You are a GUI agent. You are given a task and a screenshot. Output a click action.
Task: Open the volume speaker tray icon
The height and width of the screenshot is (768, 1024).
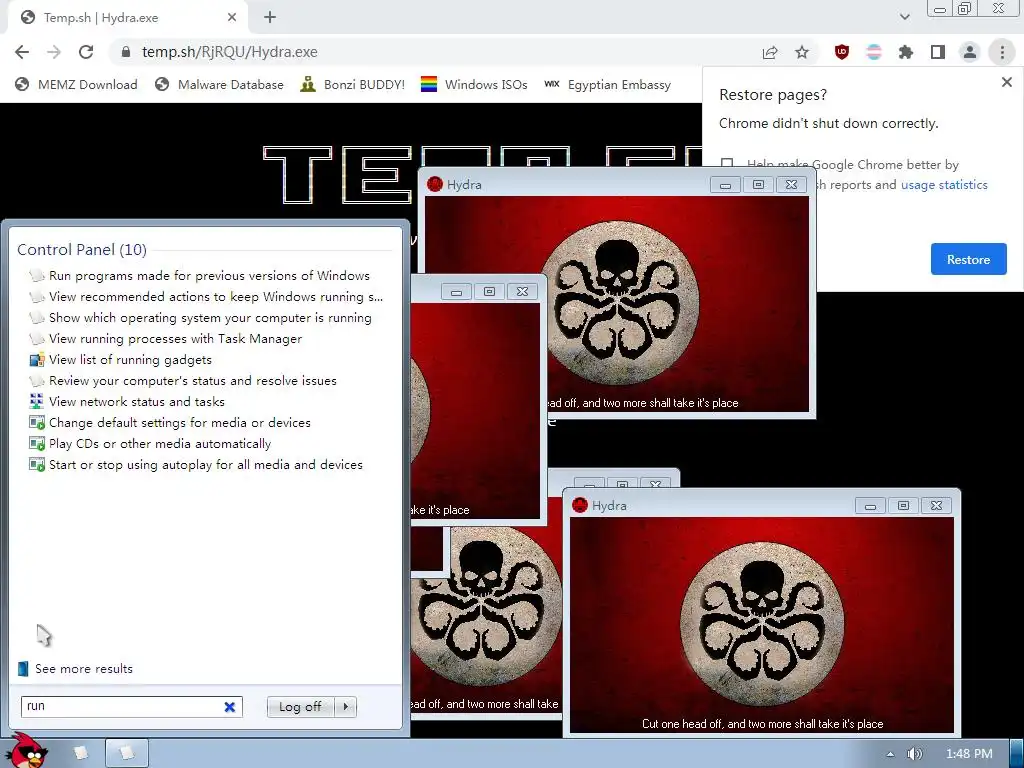[914, 754]
